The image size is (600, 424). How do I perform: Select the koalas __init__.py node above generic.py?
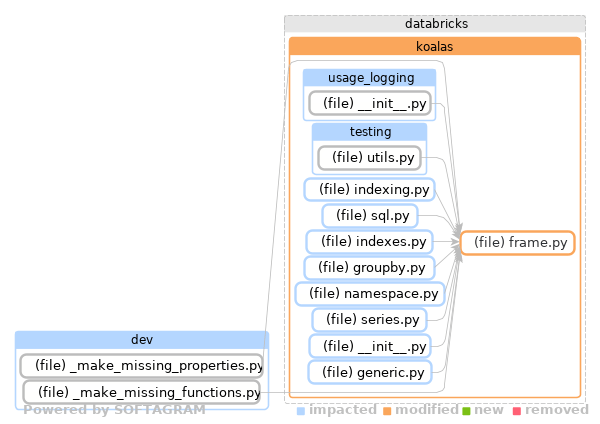tap(370, 346)
